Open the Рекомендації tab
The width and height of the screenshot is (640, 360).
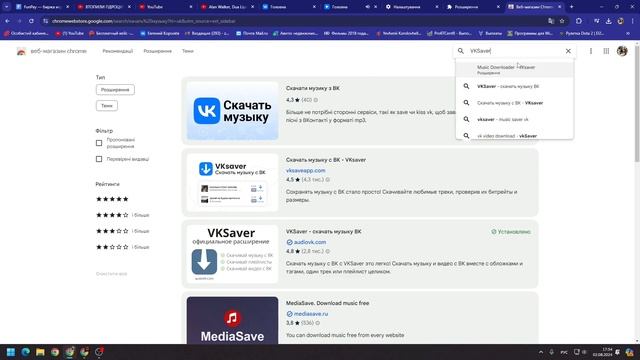coord(118,51)
